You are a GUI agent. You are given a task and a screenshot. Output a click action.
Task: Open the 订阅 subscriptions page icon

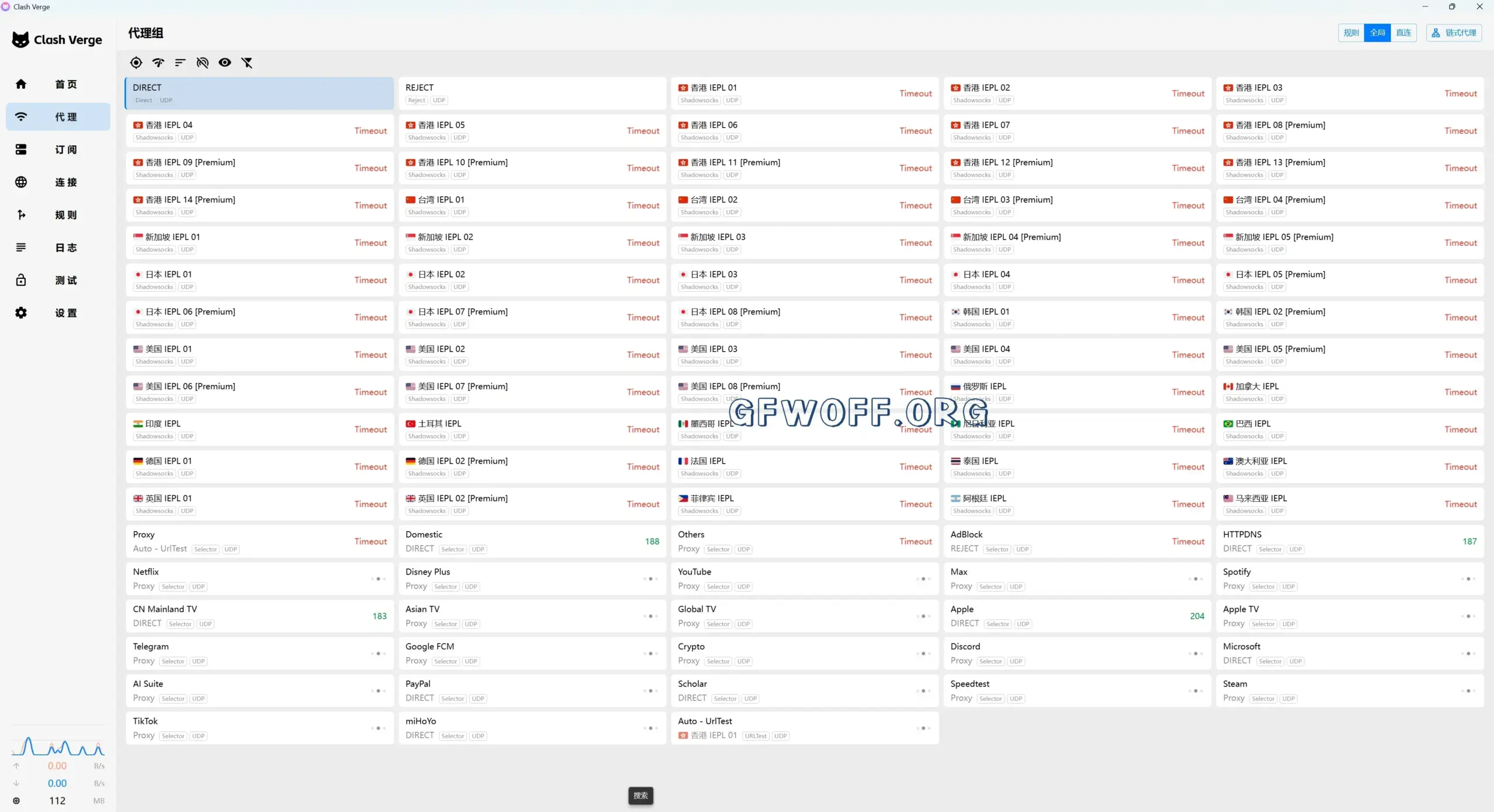click(x=21, y=149)
